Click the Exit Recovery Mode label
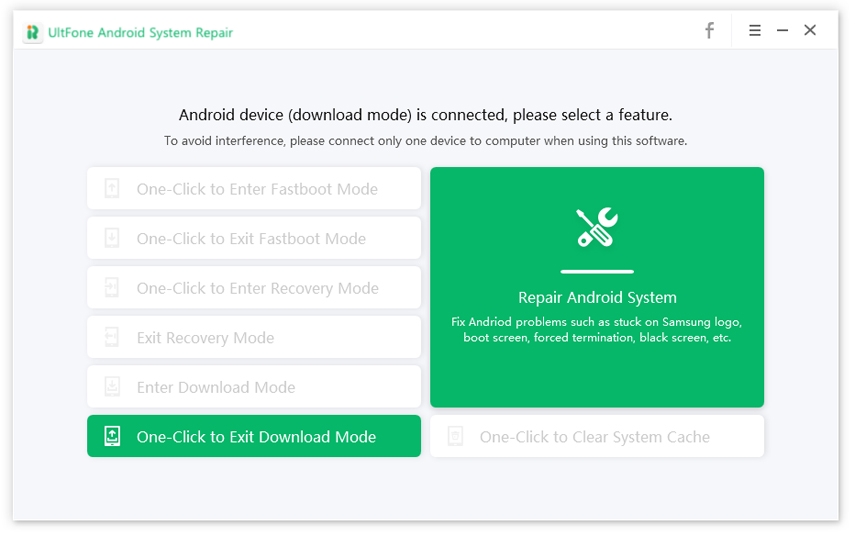The height and width of the screenshot is (536, 855). (x=205, y=338)
